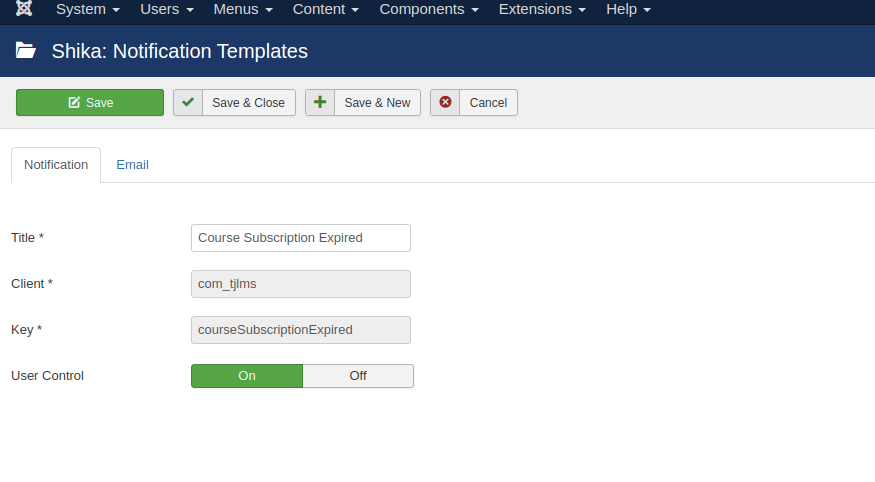Expand the Users dropdown menu

166,9
